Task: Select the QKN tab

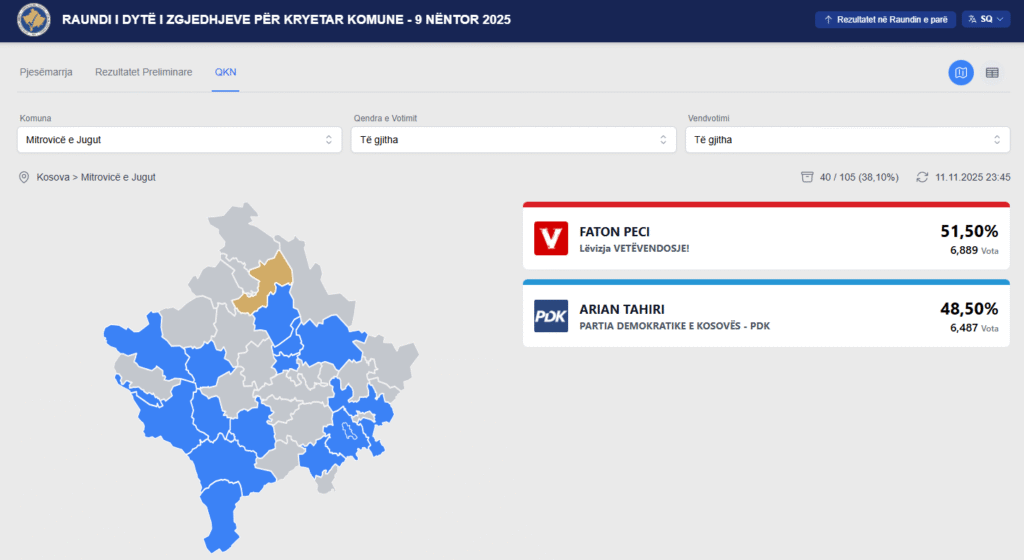Action: pyautogui.click(x=225, y=73)
